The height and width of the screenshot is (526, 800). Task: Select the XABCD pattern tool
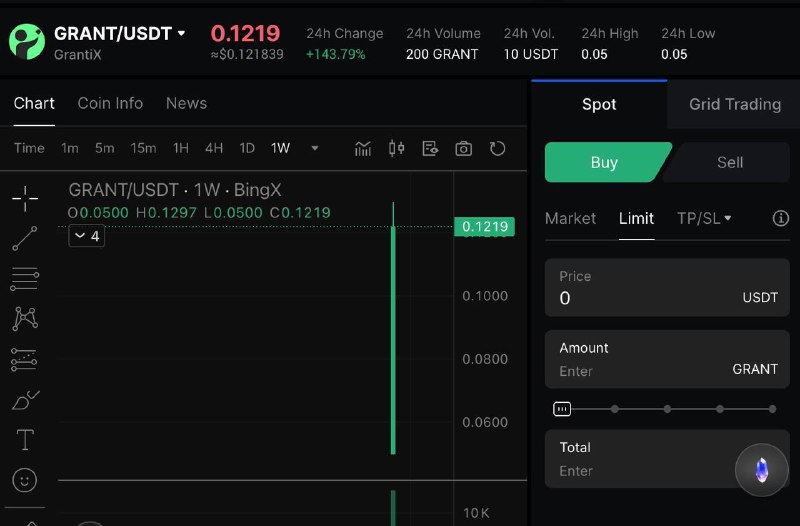25,319
